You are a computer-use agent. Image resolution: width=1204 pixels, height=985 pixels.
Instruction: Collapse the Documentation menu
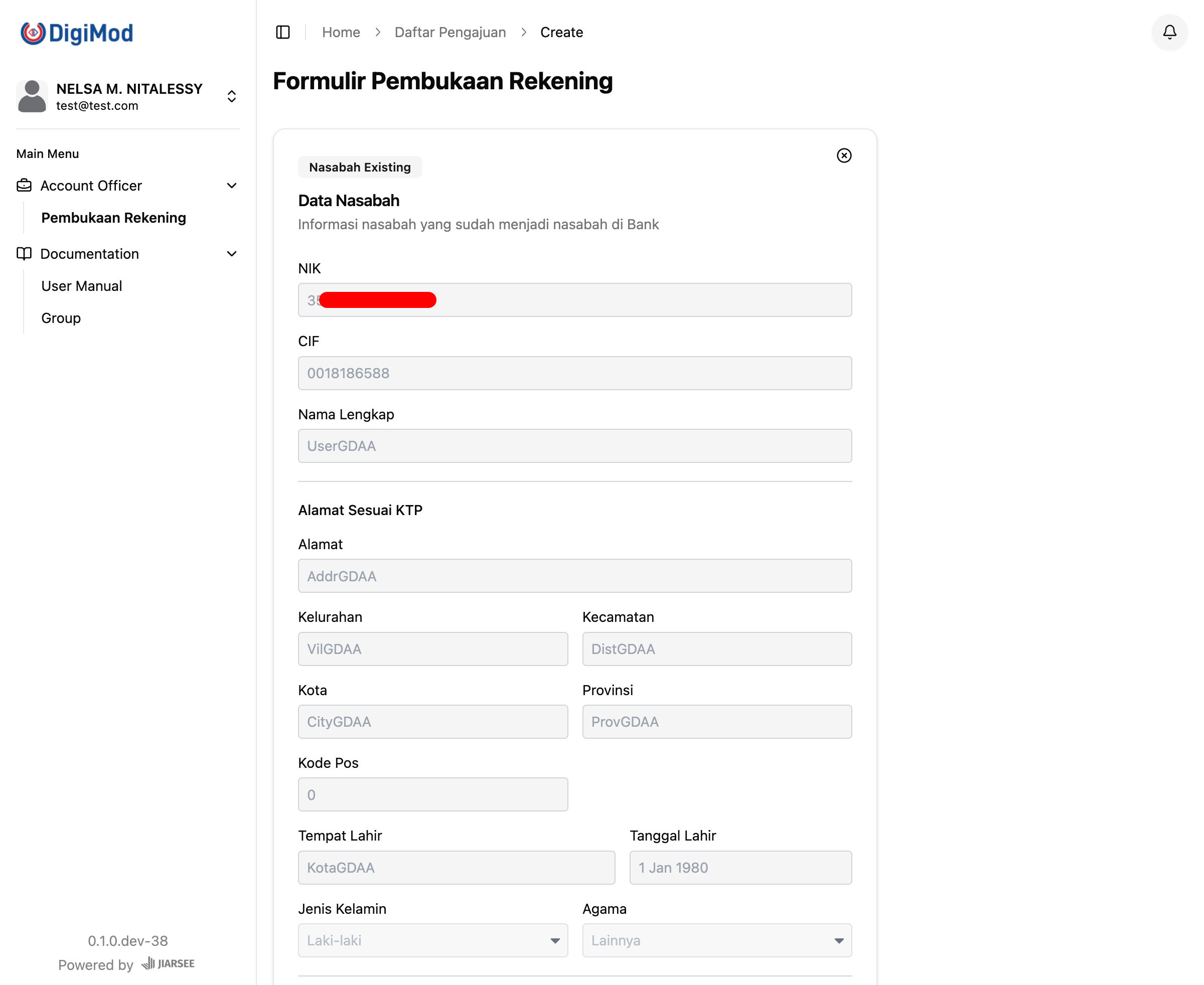click(232, 254)
